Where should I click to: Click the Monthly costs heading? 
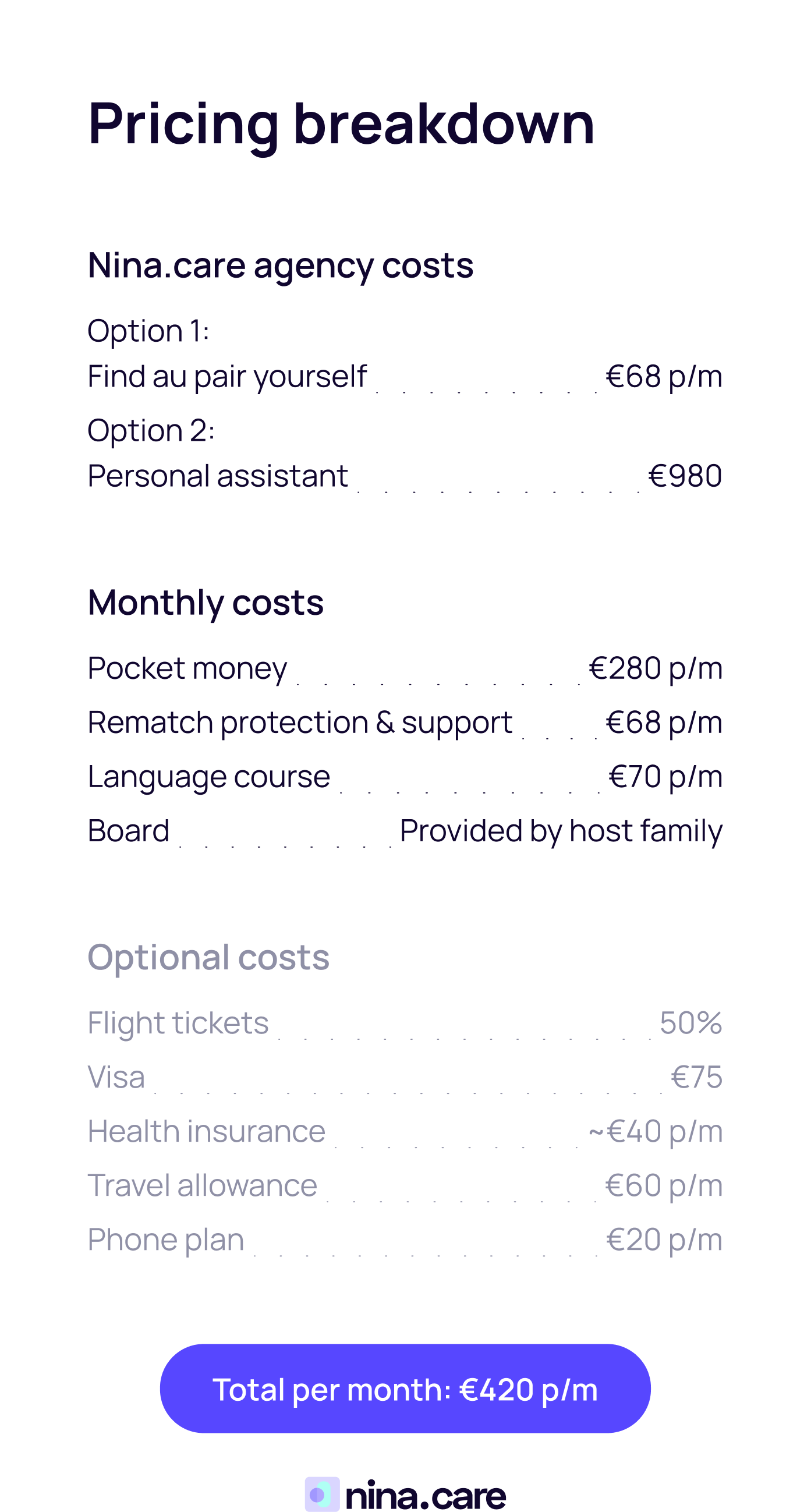click(206, 603)
